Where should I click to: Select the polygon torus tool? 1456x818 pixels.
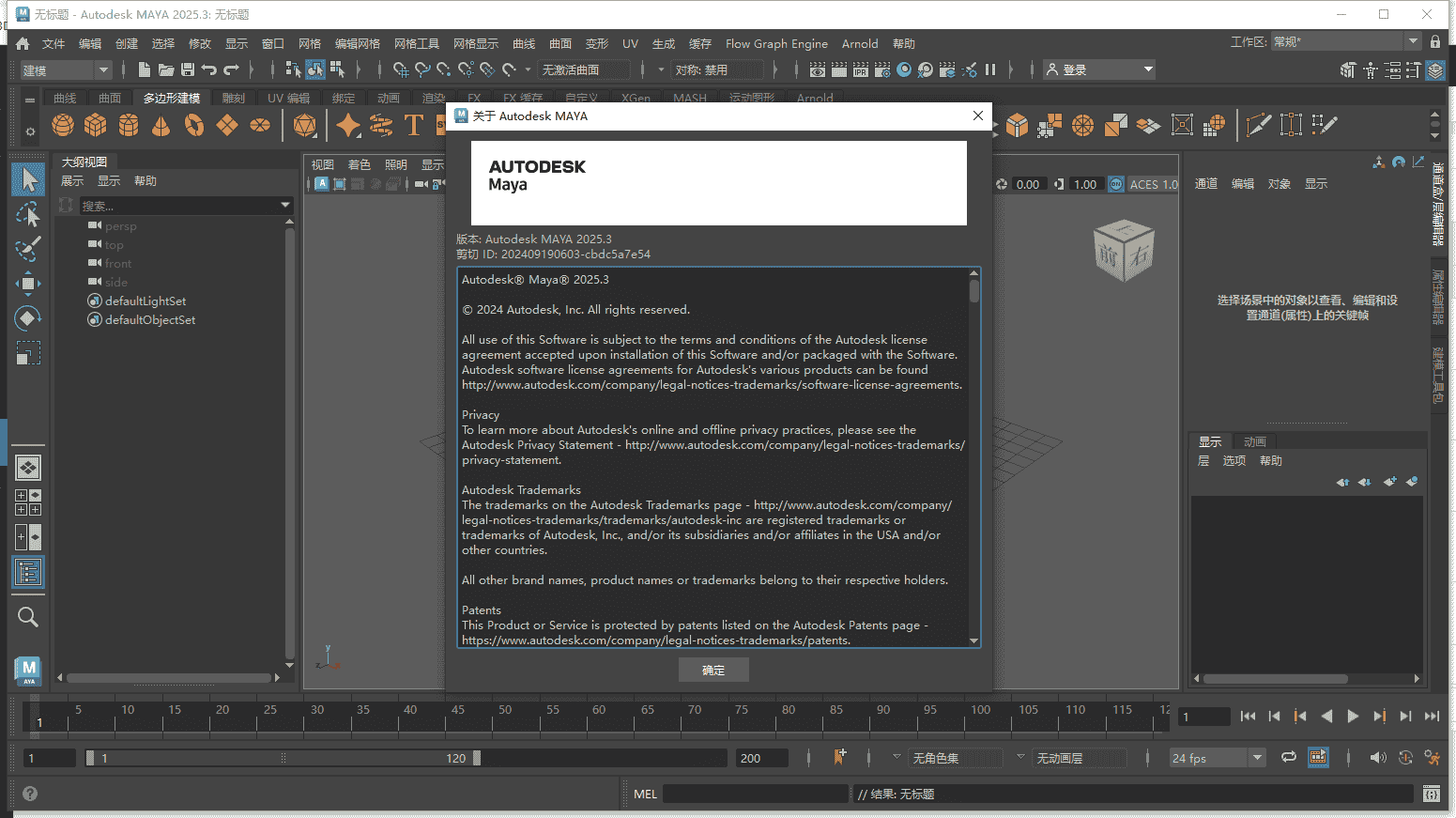click(194, 124)
